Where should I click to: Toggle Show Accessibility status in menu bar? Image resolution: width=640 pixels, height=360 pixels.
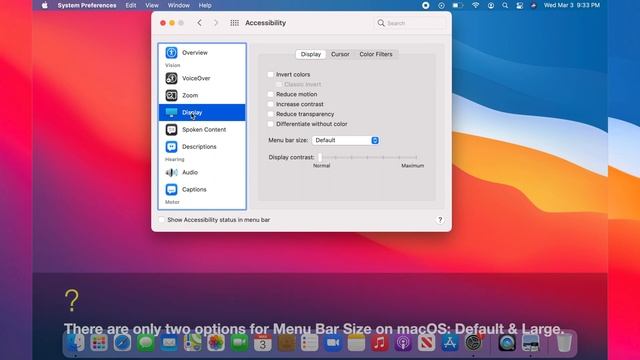162,220
